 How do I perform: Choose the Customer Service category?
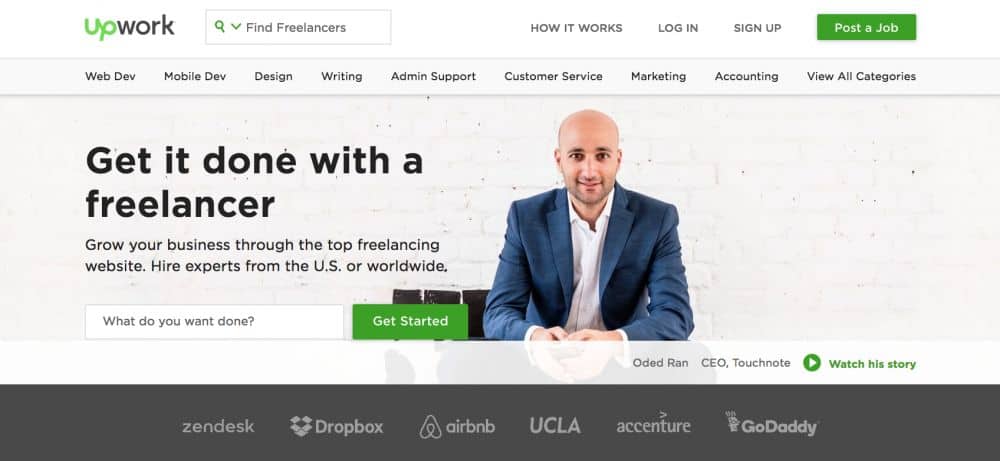coord(554,76)
